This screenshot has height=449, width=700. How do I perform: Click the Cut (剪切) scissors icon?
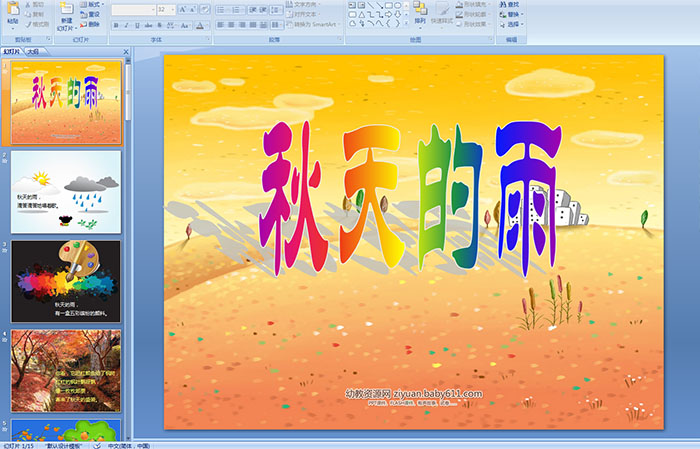29,4
